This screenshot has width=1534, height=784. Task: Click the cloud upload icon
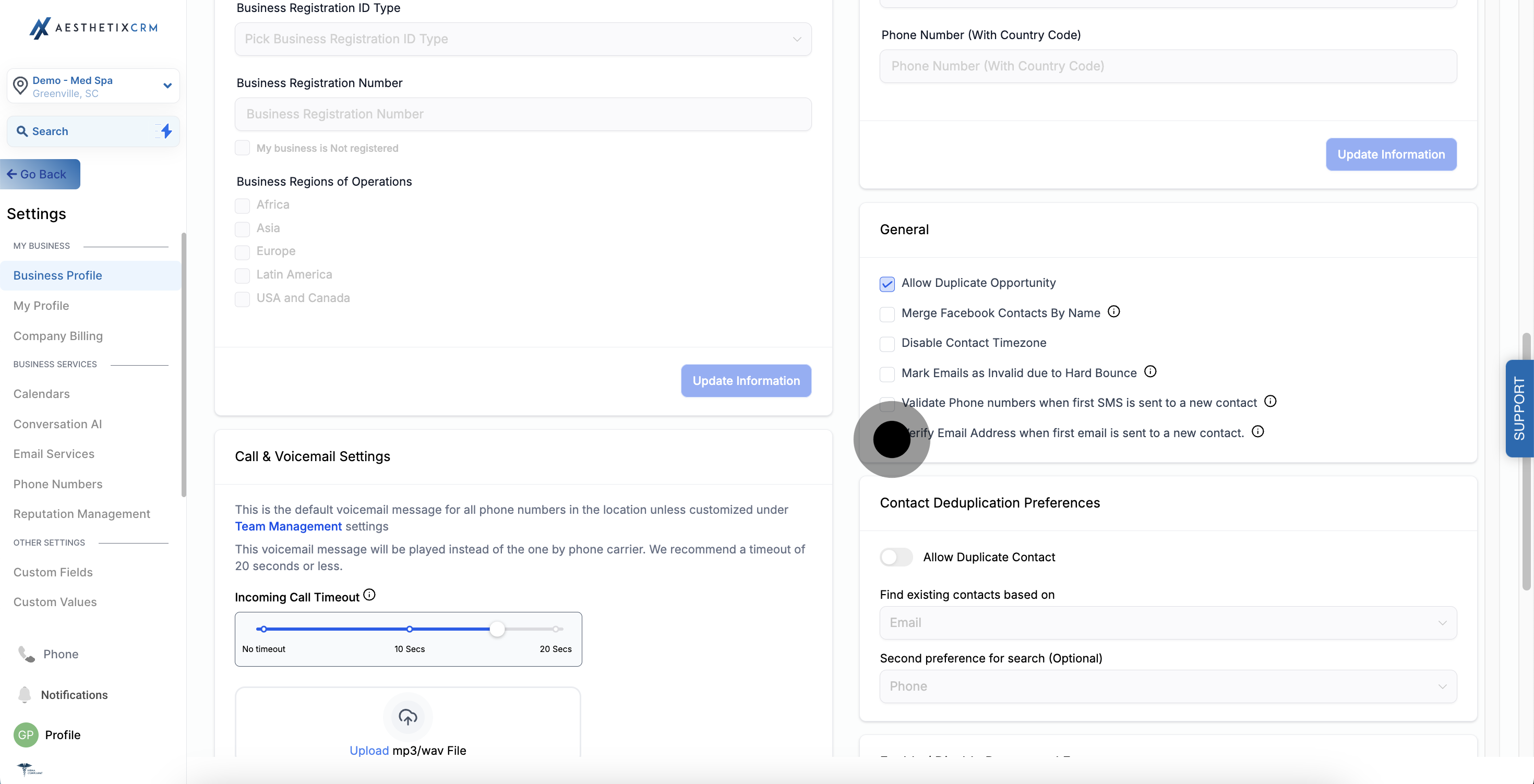(408, 717)
